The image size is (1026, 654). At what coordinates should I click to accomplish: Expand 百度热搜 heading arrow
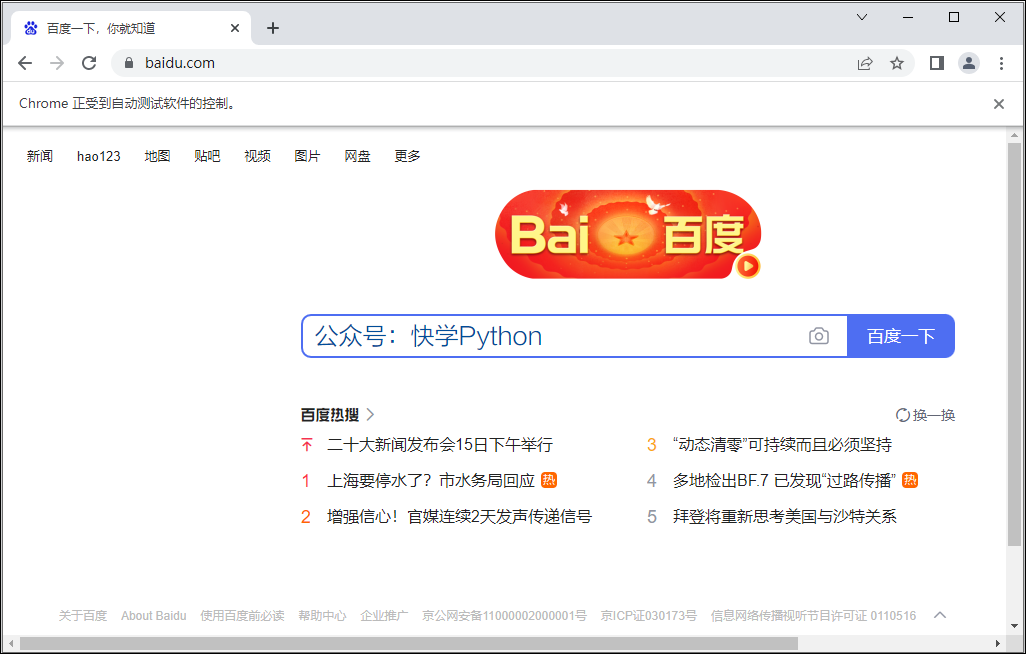[x=370, y=414]
